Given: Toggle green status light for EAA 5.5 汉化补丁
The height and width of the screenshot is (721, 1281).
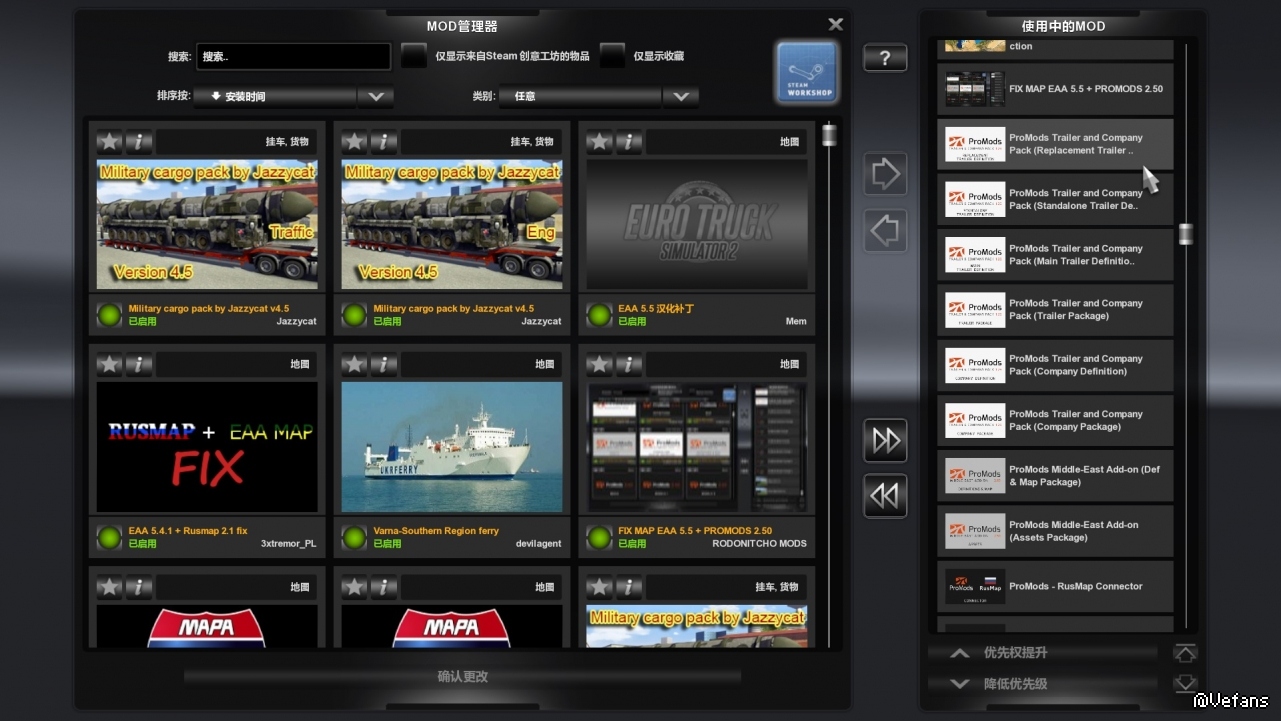Looking at the screenshot, I should [599, 315].
